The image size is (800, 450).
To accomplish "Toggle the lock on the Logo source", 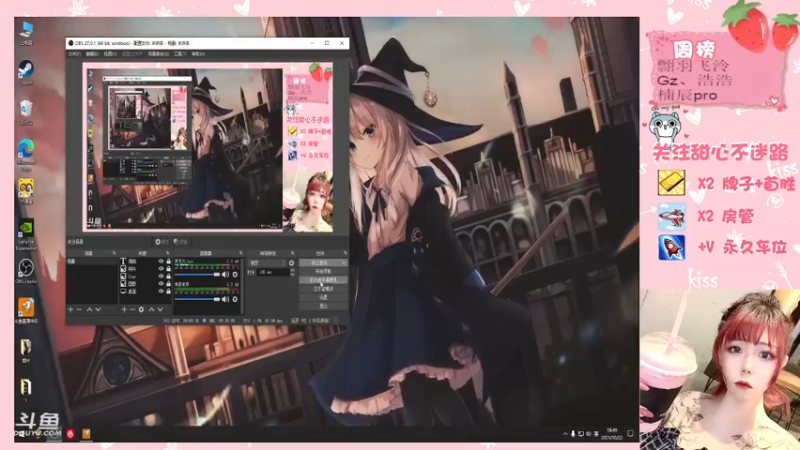I will [168, 276].
